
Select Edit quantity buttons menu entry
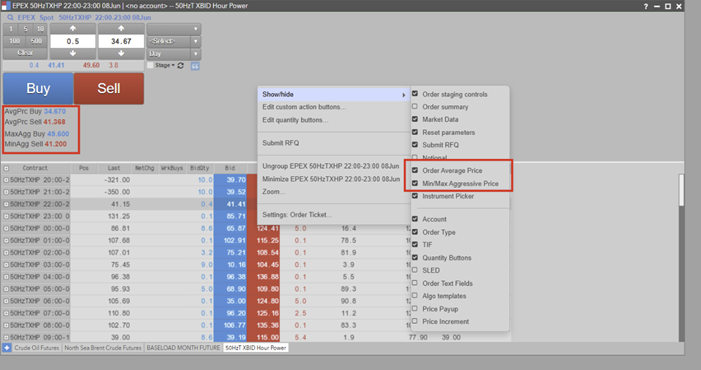click(295, 120)
